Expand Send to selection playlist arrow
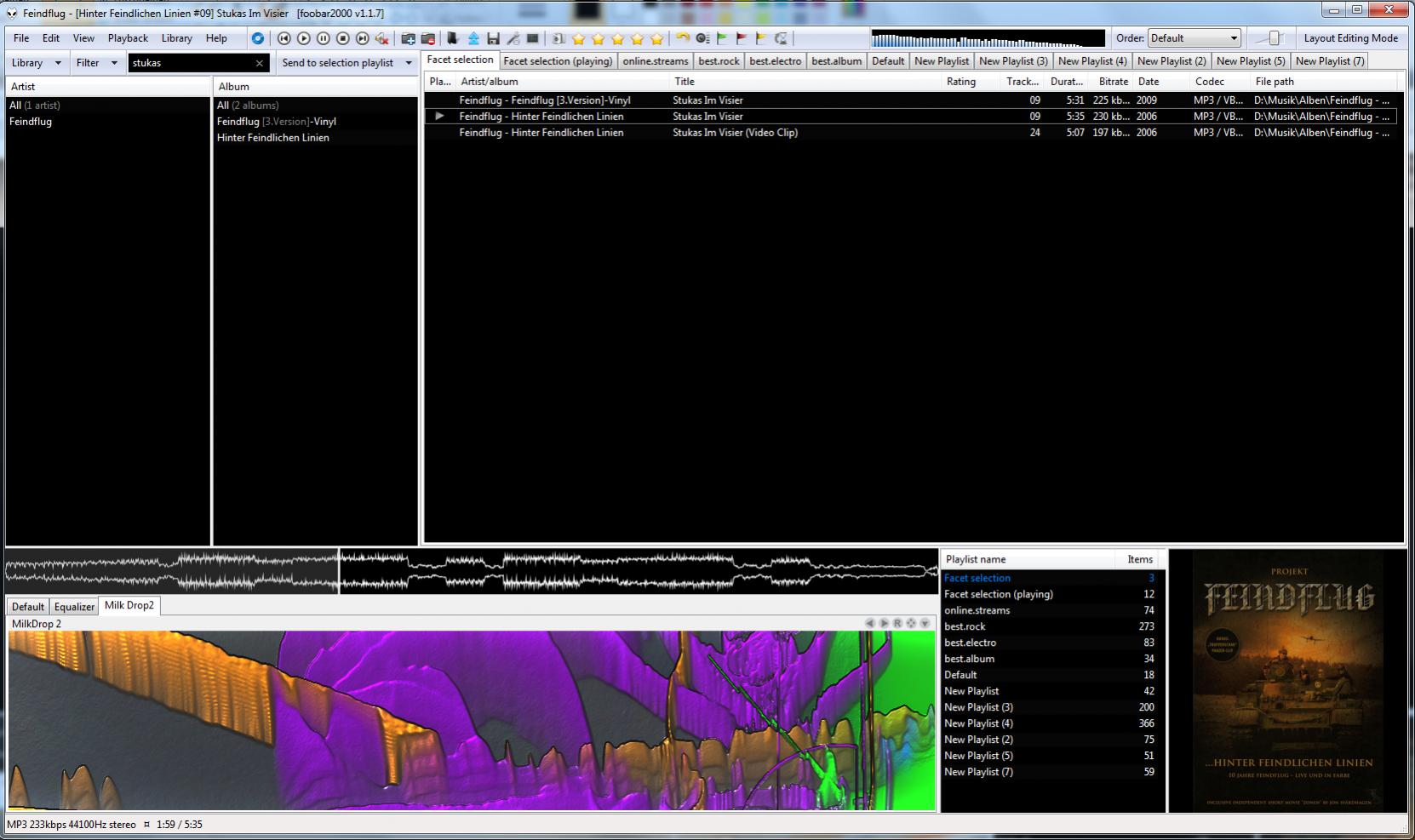The width and height of the screenshot is (1415, 840). (409, 63)
